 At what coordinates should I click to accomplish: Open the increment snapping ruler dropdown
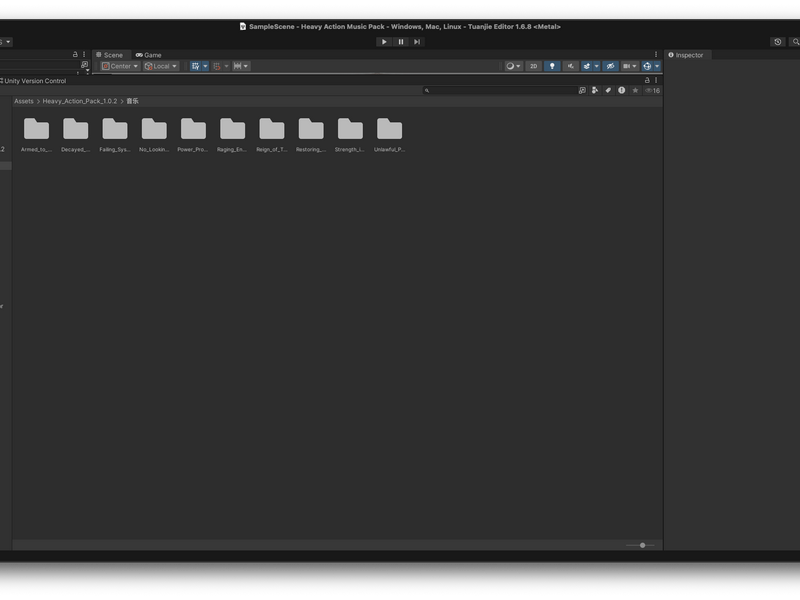[241, 66]
